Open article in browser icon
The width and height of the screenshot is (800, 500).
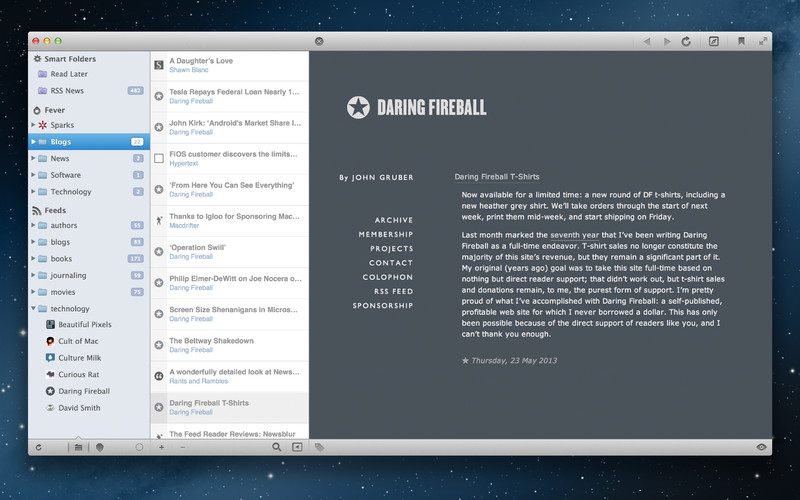pyautogui.click(x=714, y=41)
